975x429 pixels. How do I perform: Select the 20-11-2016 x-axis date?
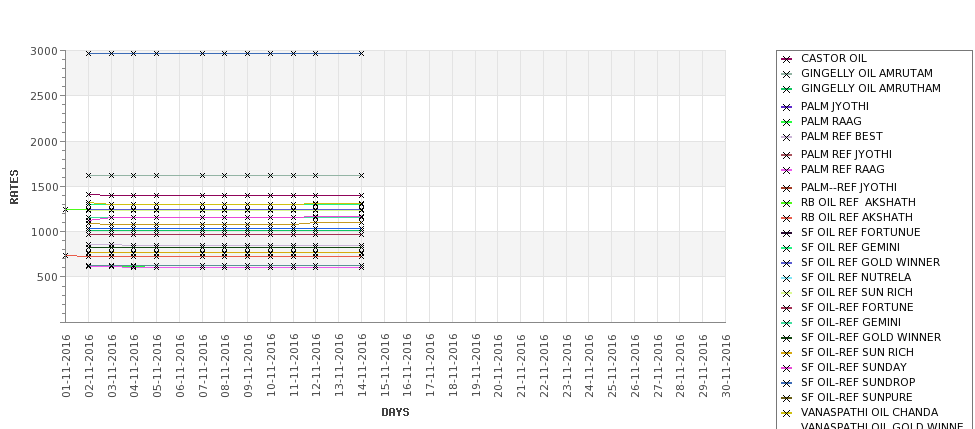click(x=498, y=366)
